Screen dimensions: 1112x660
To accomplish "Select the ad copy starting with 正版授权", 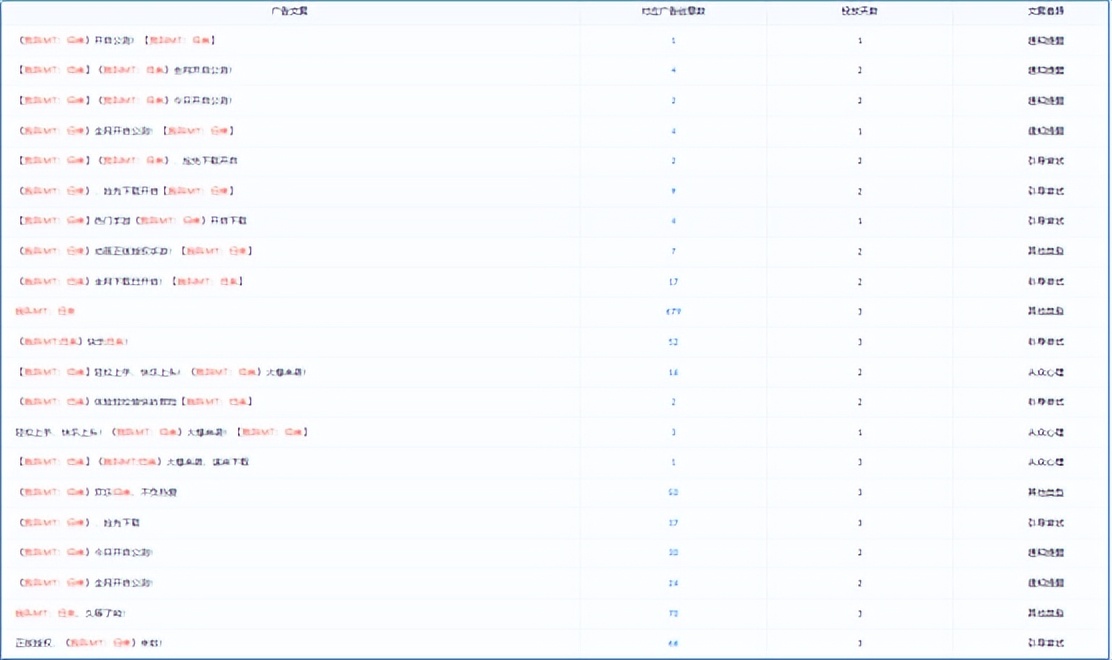I will (x=89, y=643).
